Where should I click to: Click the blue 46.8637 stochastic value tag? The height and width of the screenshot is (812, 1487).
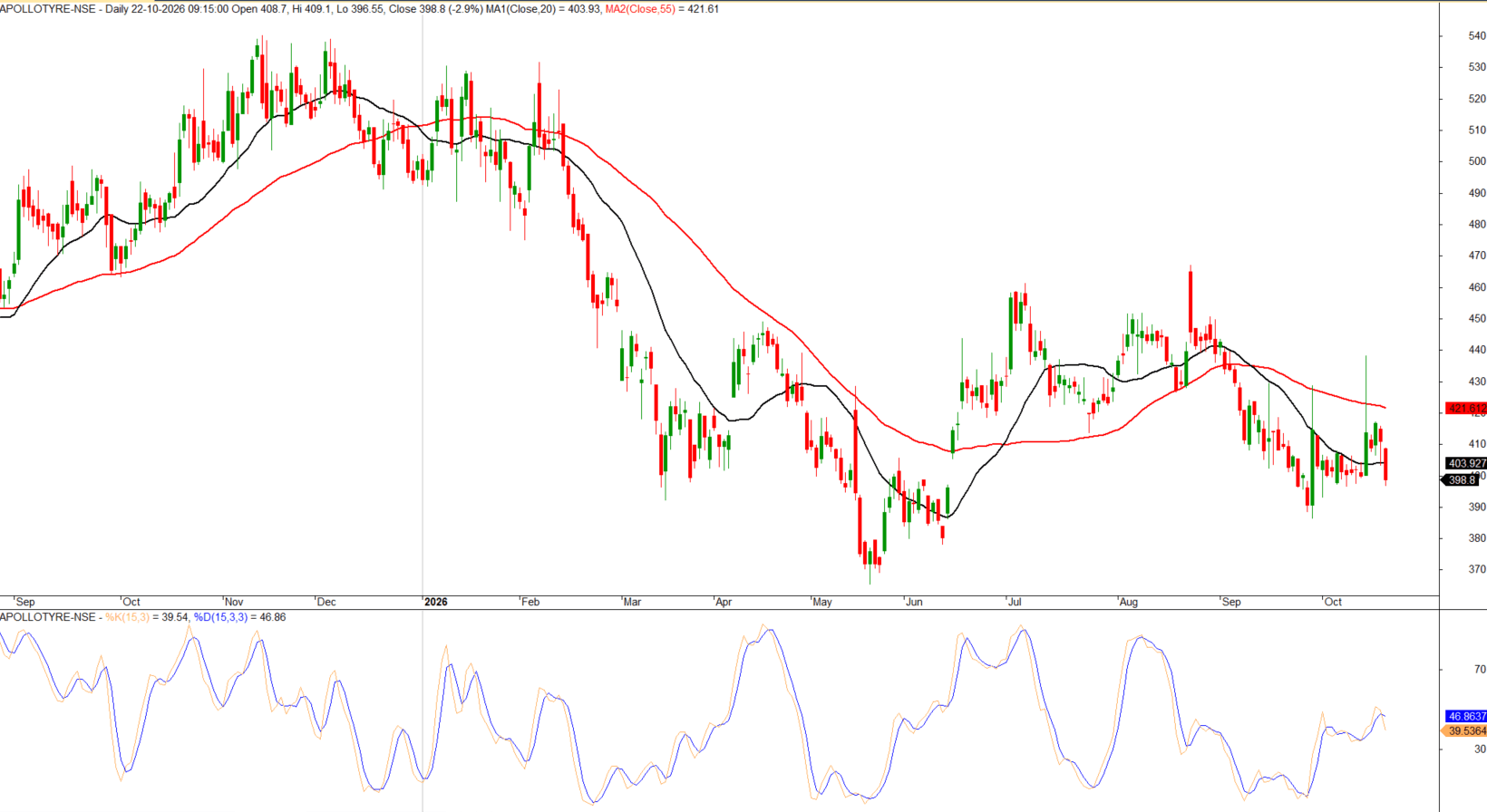(1467, 716)
